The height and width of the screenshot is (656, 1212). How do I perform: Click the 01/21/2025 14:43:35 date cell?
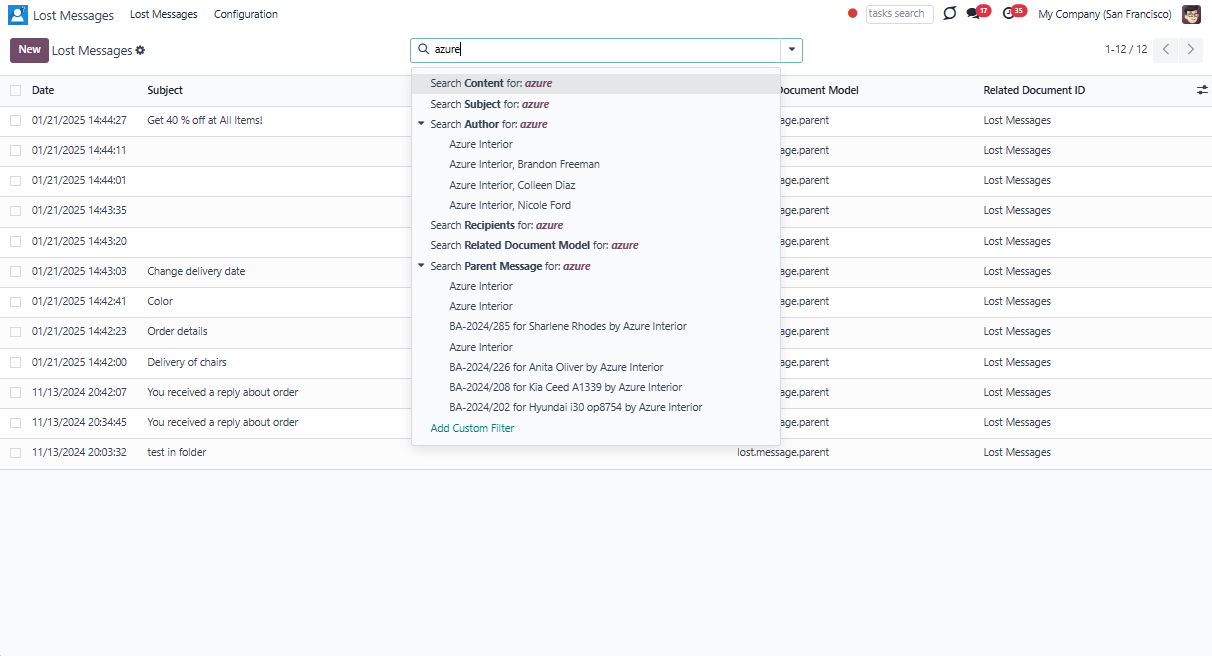79,210
